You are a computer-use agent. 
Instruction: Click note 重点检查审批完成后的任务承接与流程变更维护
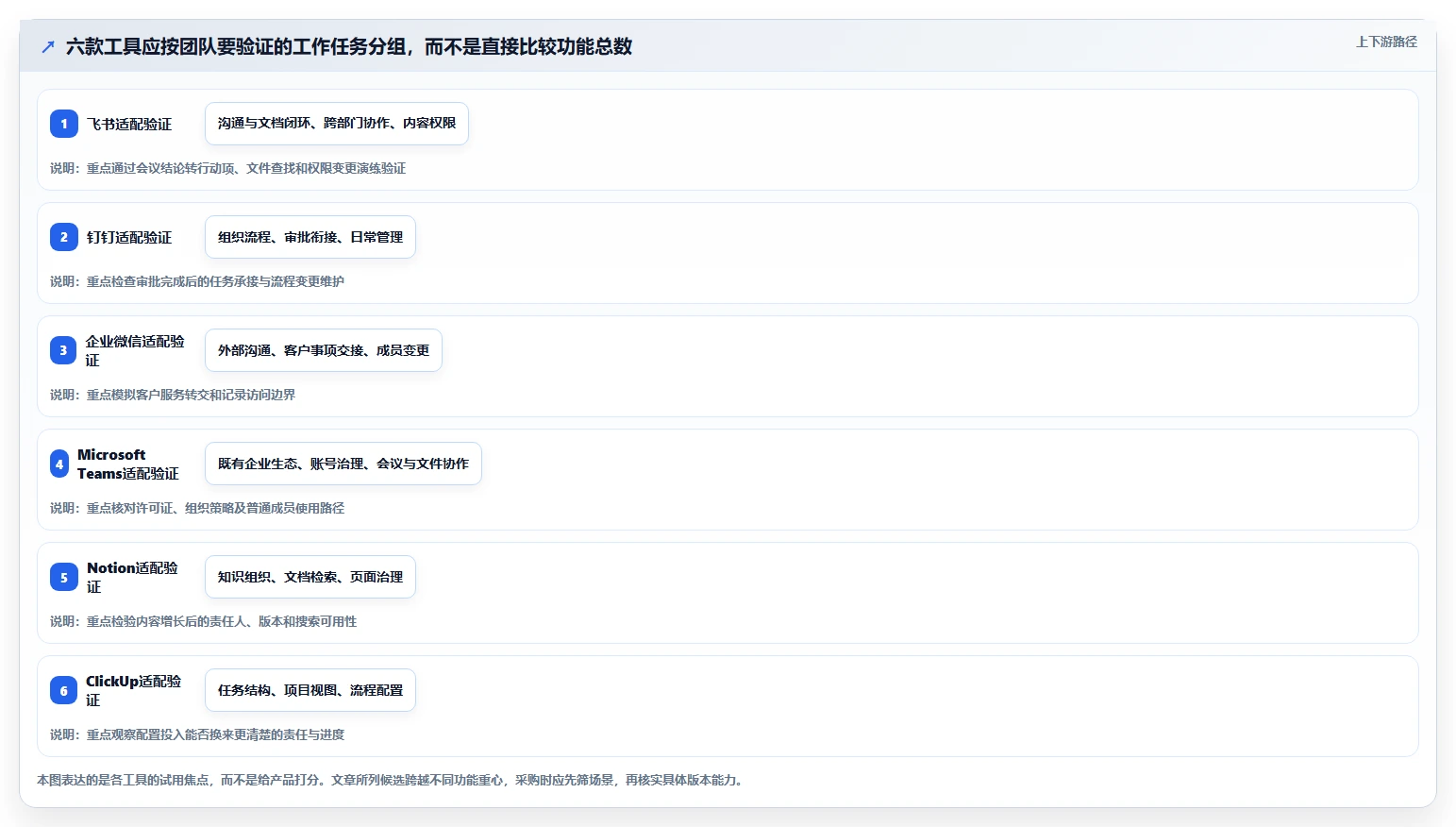point(215,281)
